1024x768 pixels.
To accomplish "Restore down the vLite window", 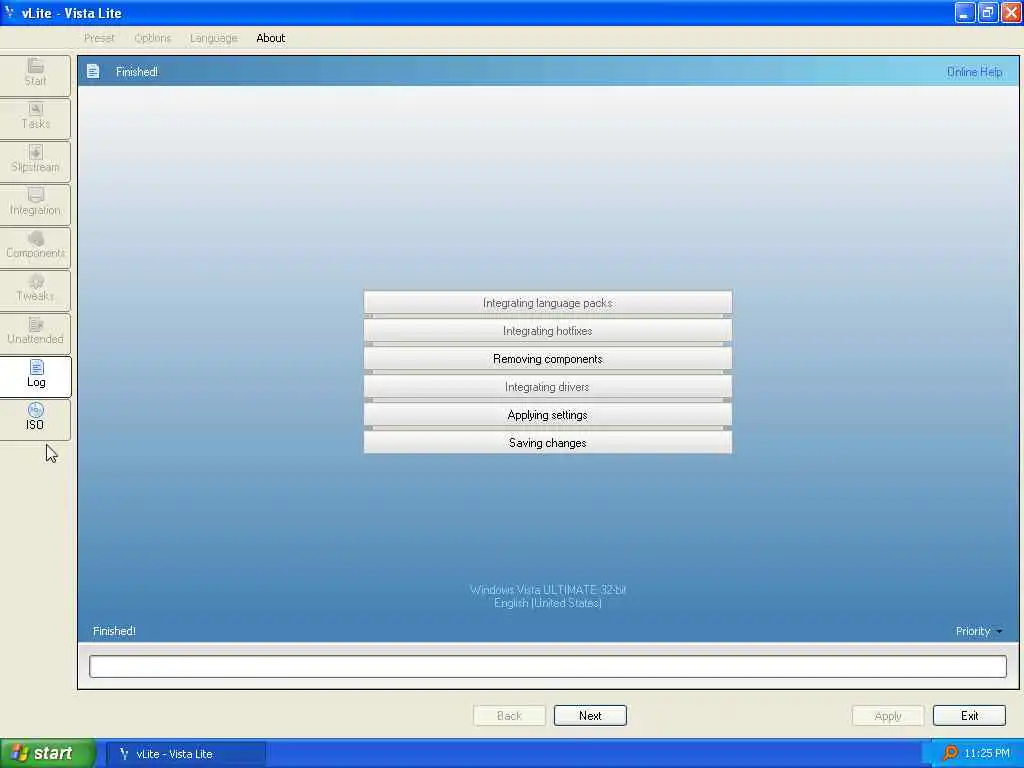I will [987, 12].
